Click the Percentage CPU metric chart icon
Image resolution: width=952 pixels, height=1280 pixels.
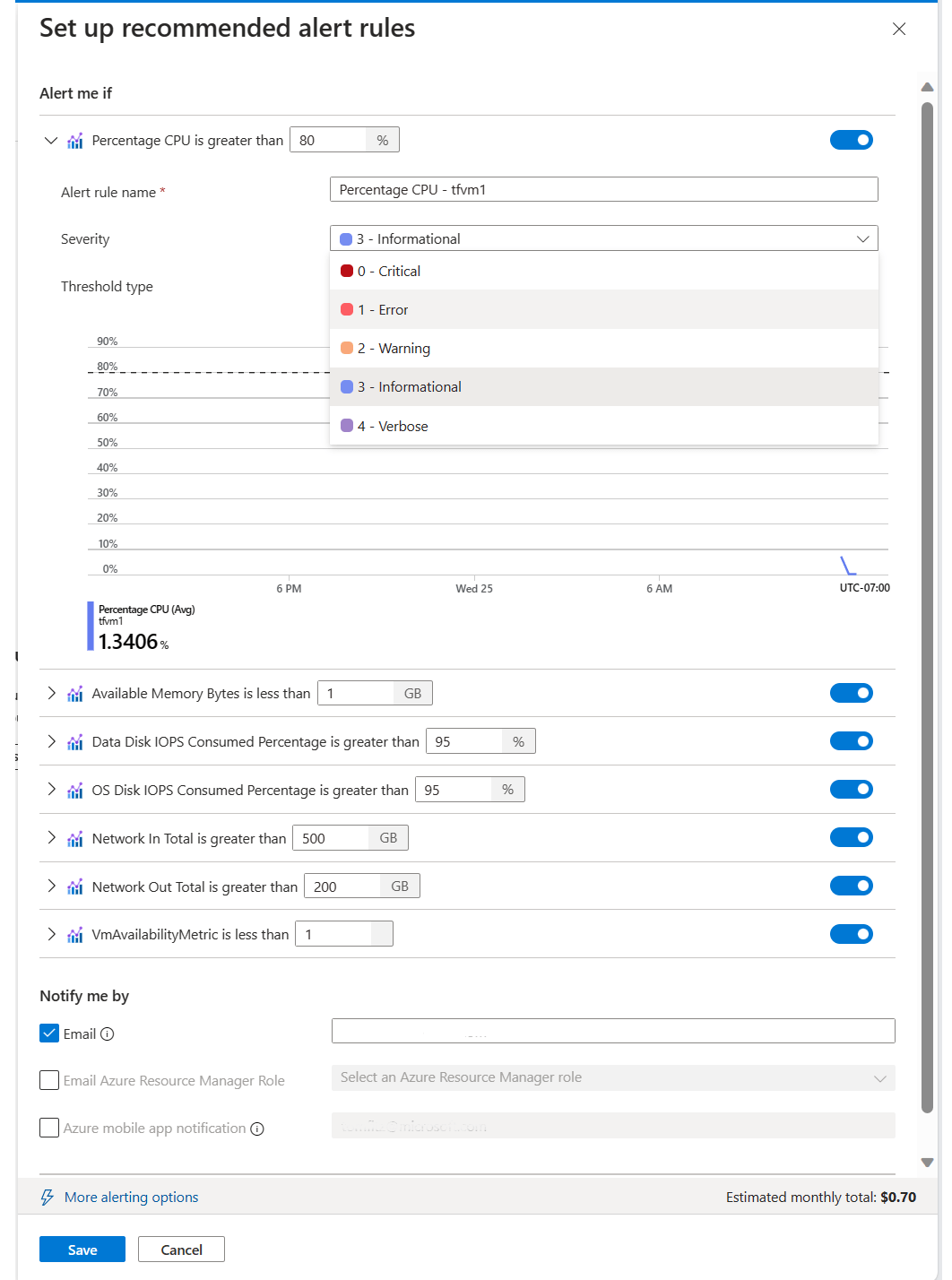pyautogui.click(x=75, y=140)
